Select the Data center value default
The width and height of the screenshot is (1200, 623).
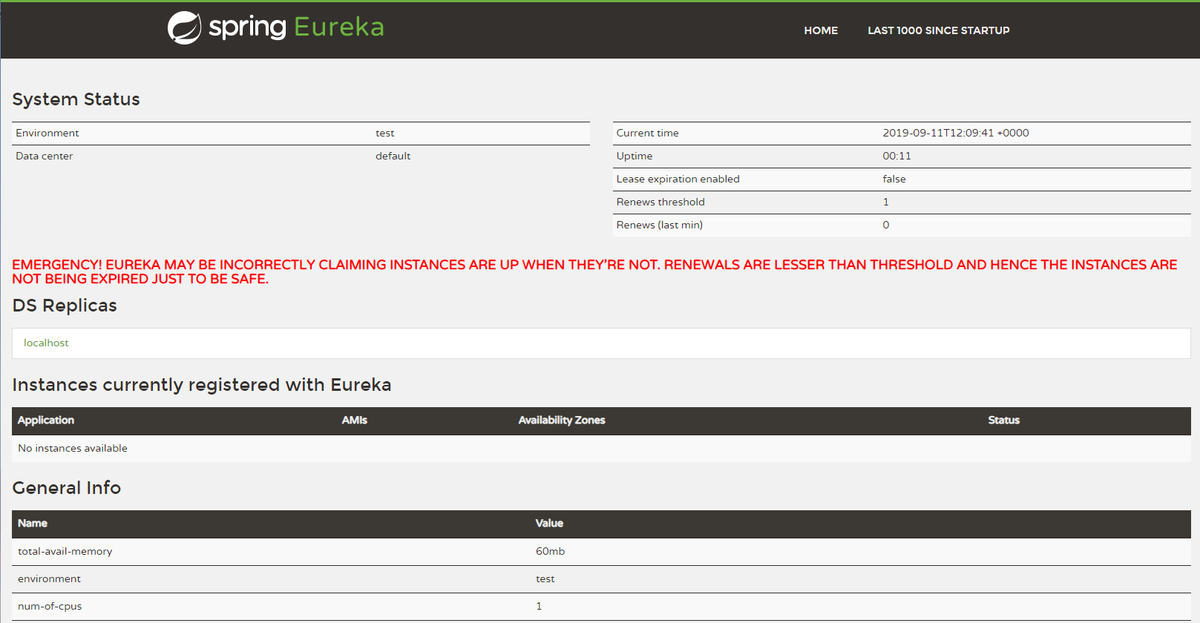coord(393,156)
